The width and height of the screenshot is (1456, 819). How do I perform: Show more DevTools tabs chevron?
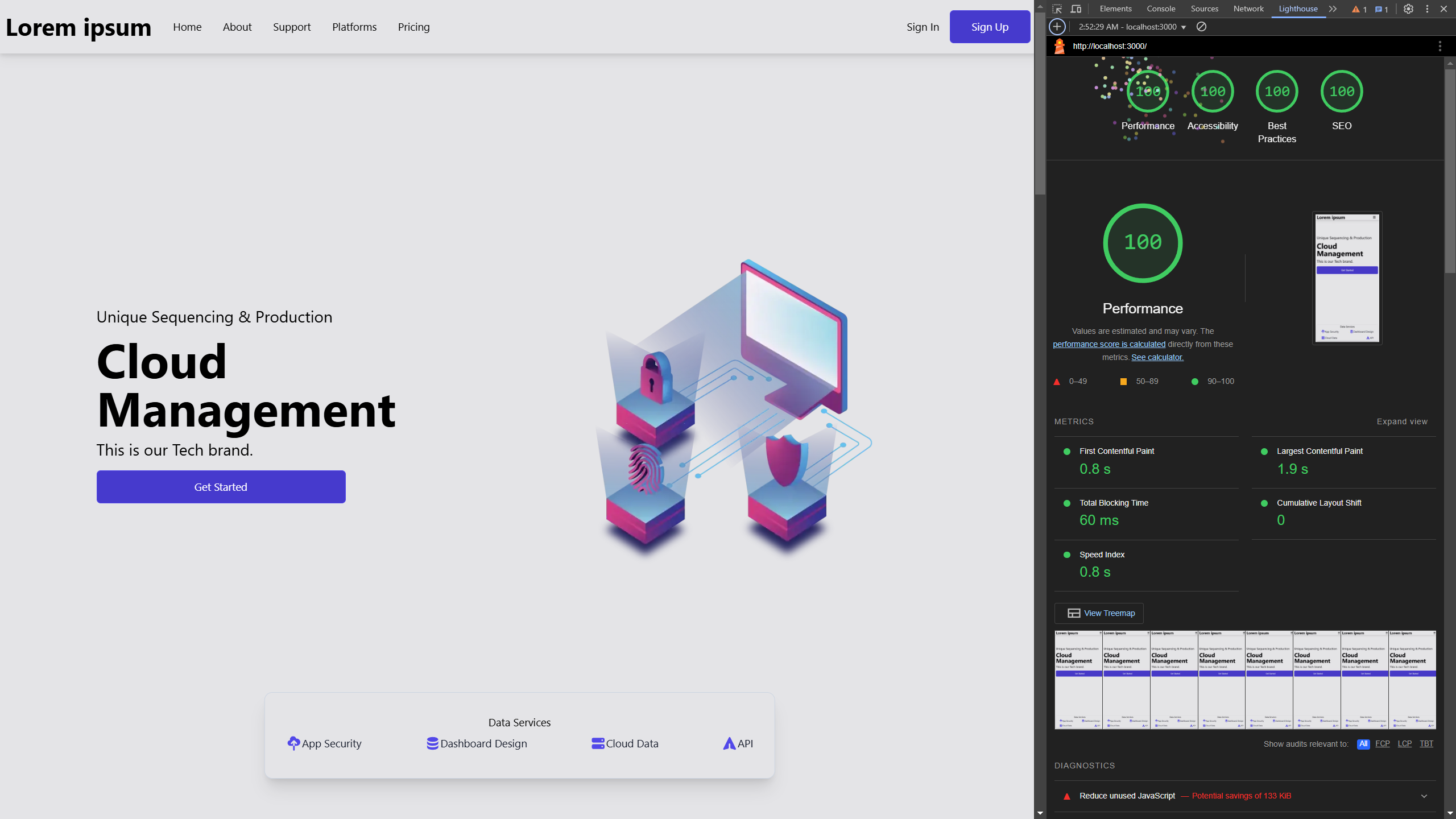pyautogui.click(x=1333, y=9)
